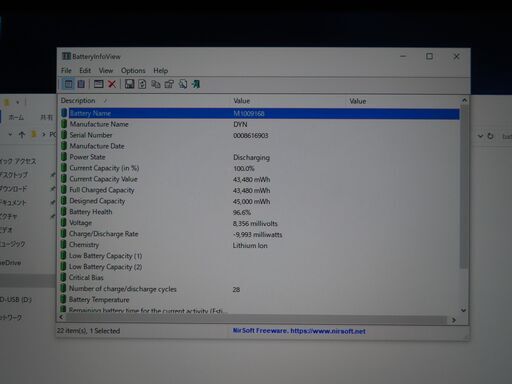This screenshot has height=384, width=512.
Task: Select the Chemistry row label
Action: [84, 245]
